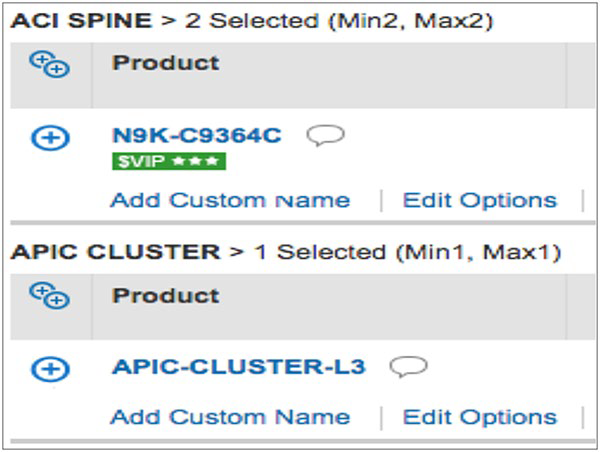Screen dimensions: 600x452
Task: Select Edit Options for APIC-CLUSTER-L3
Action: (x=479, y=416)
